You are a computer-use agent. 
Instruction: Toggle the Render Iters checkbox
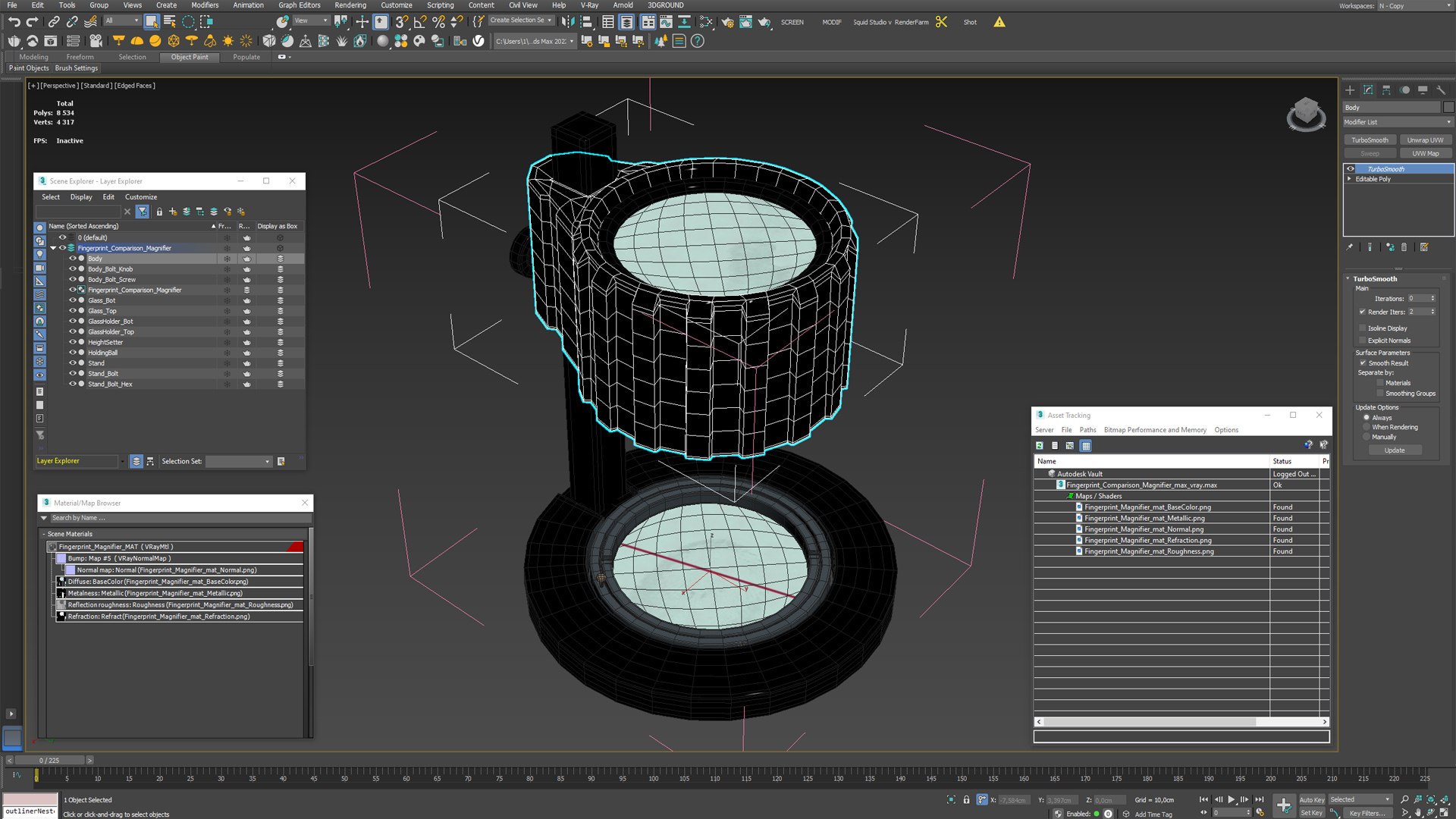pyautogui.click(x=1363, y=312)
